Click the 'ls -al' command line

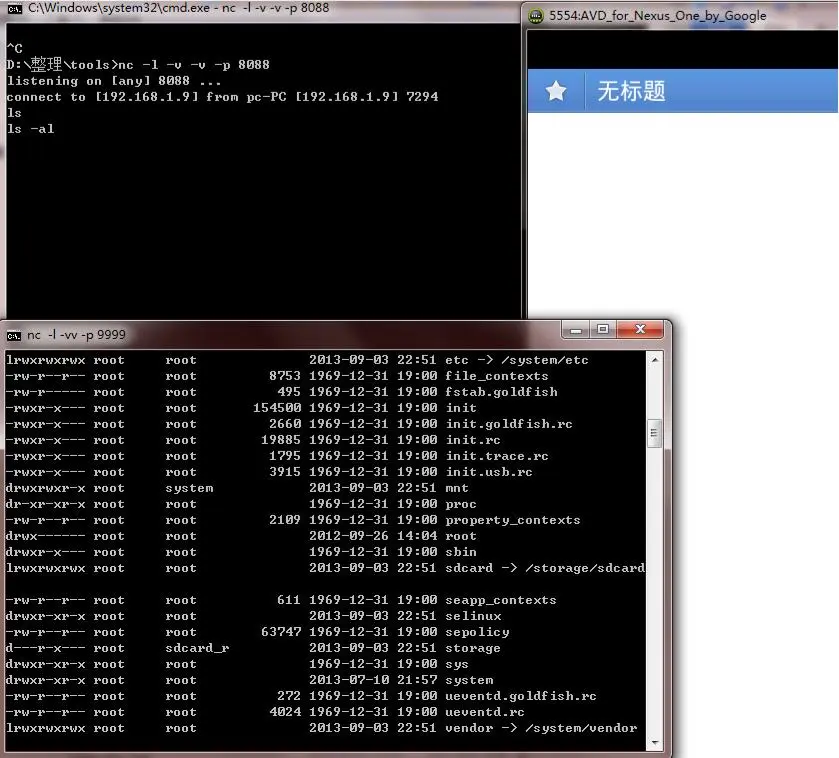tap(30, 129)
